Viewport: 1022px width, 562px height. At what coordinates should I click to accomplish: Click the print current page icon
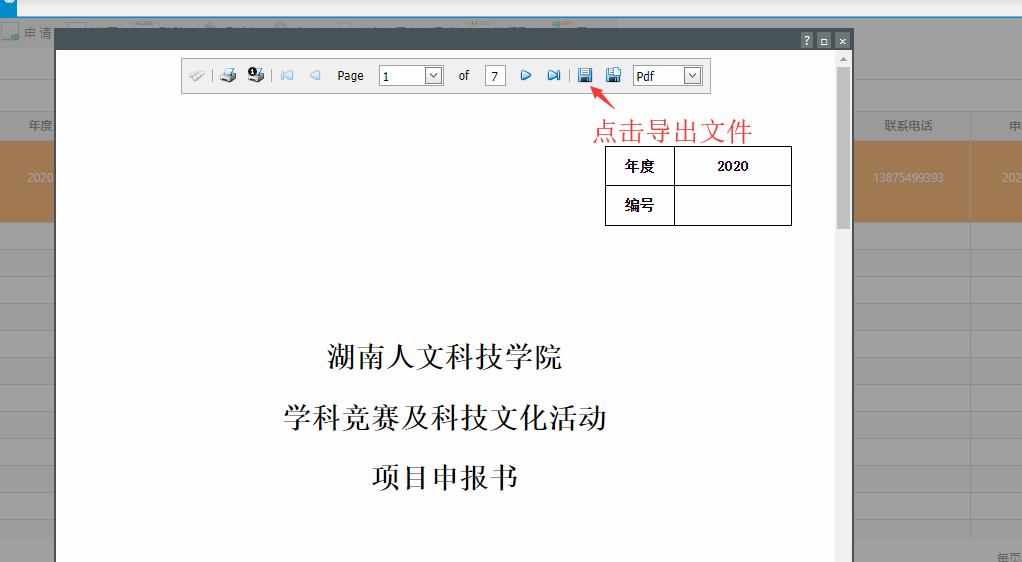pos(256,76)
